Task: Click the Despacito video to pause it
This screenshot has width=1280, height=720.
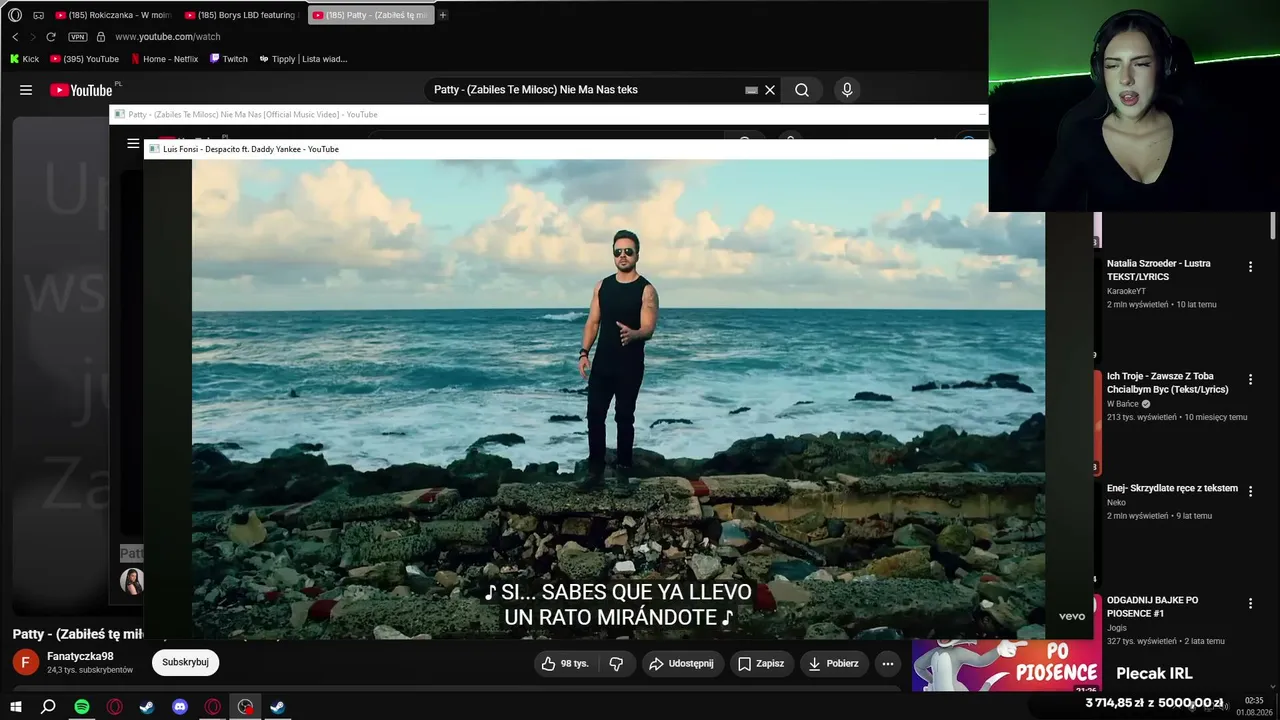Action: coord(618,398)
